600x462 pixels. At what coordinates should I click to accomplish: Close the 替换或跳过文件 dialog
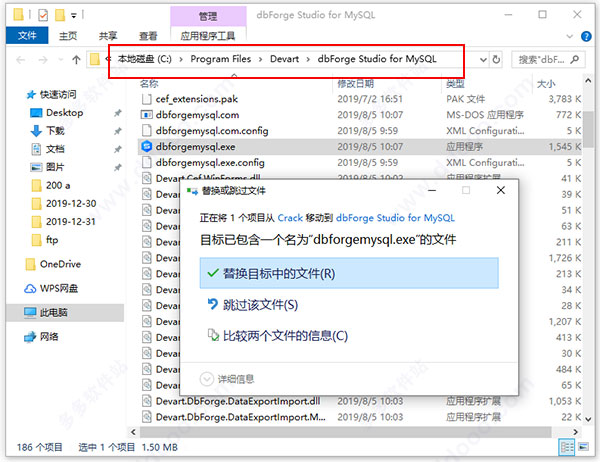(501, 190)
